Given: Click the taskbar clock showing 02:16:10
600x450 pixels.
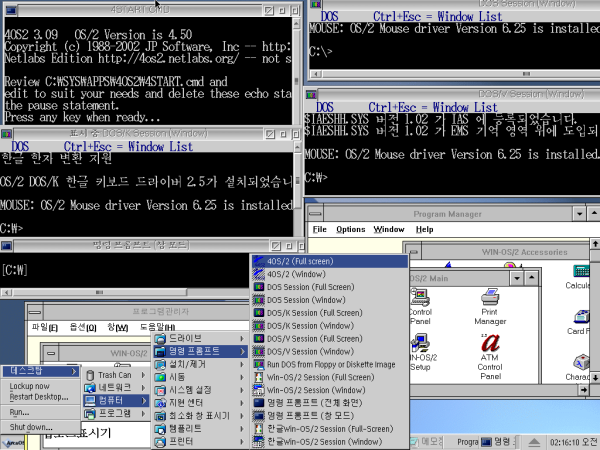Looking at the screenshot, I should click(555, 441).
